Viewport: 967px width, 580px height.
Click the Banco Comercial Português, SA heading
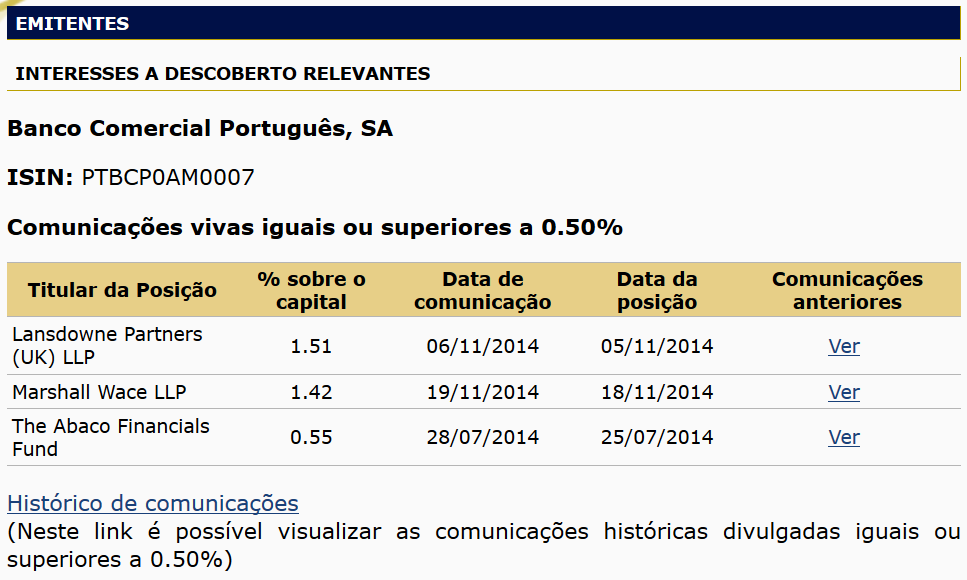pos(200,129)
